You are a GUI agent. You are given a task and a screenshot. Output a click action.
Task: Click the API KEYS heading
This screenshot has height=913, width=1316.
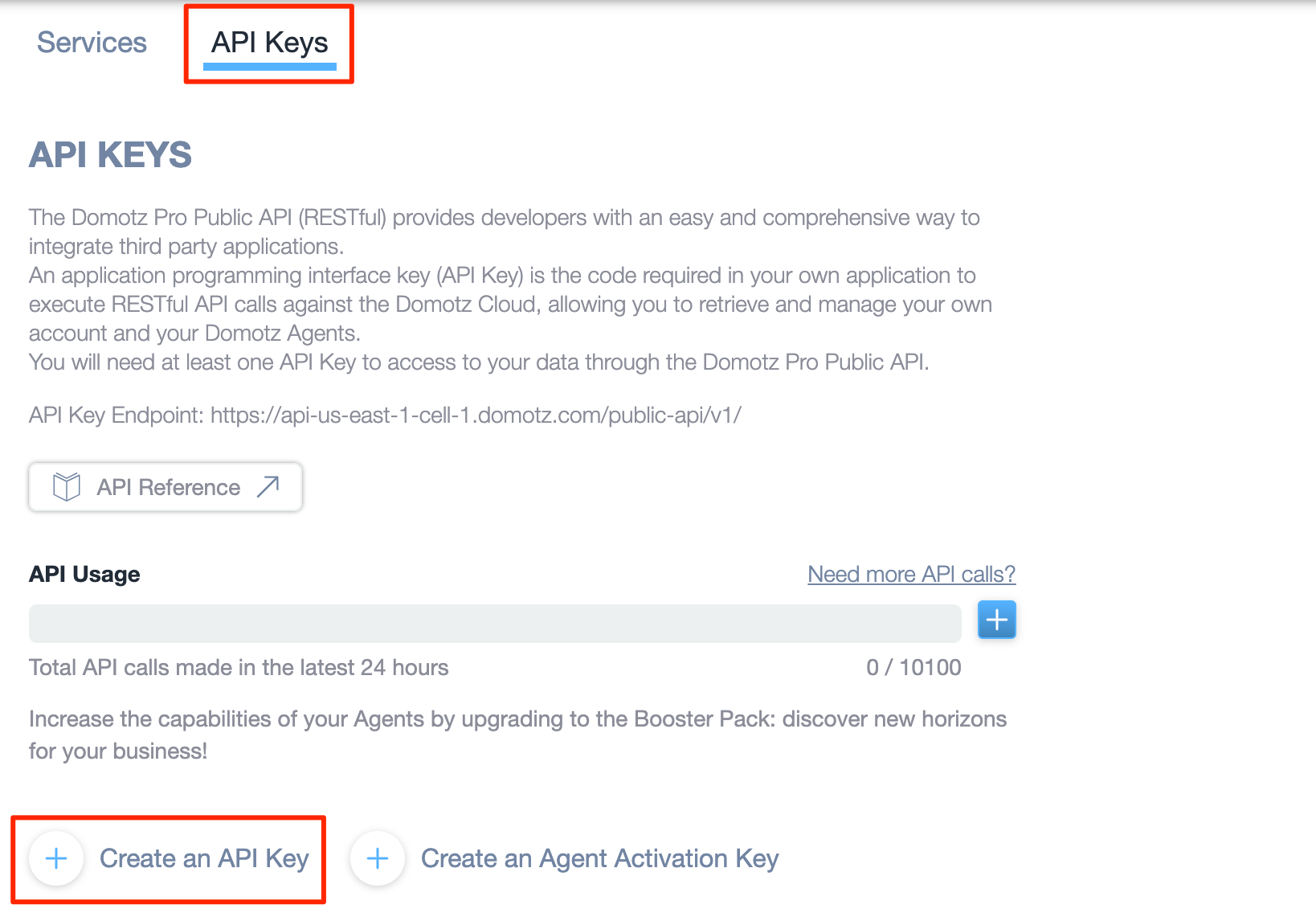pyautogui.click(x=111, y=154)
